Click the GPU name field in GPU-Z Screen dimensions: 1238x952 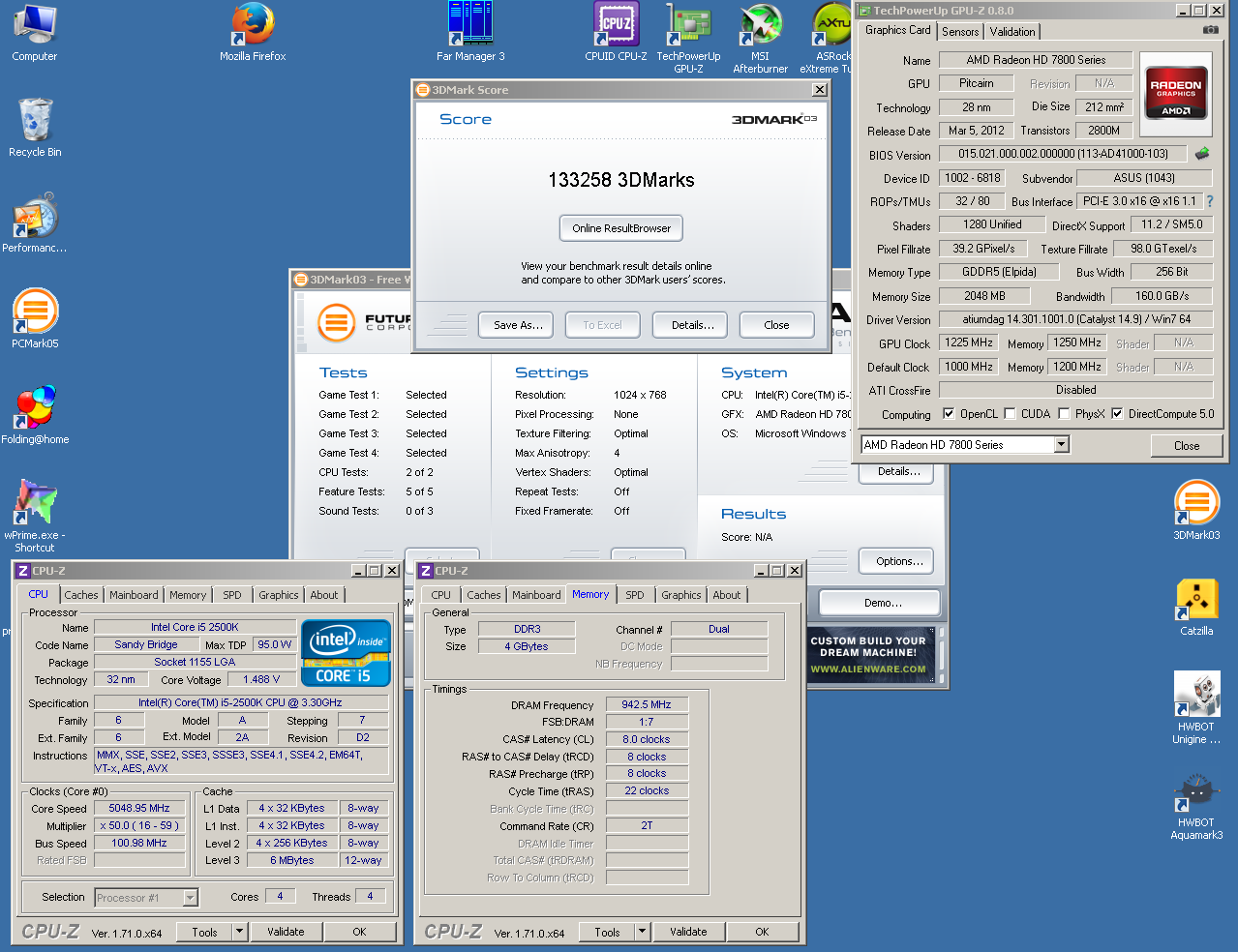tap(1036, 60)
